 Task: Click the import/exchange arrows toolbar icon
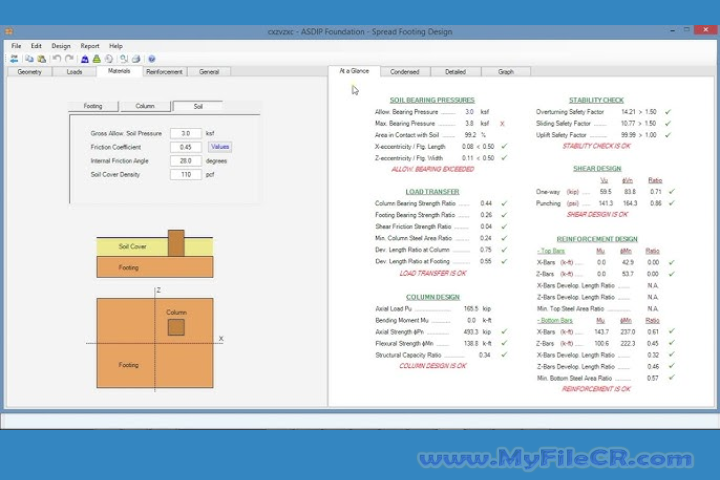14,59
